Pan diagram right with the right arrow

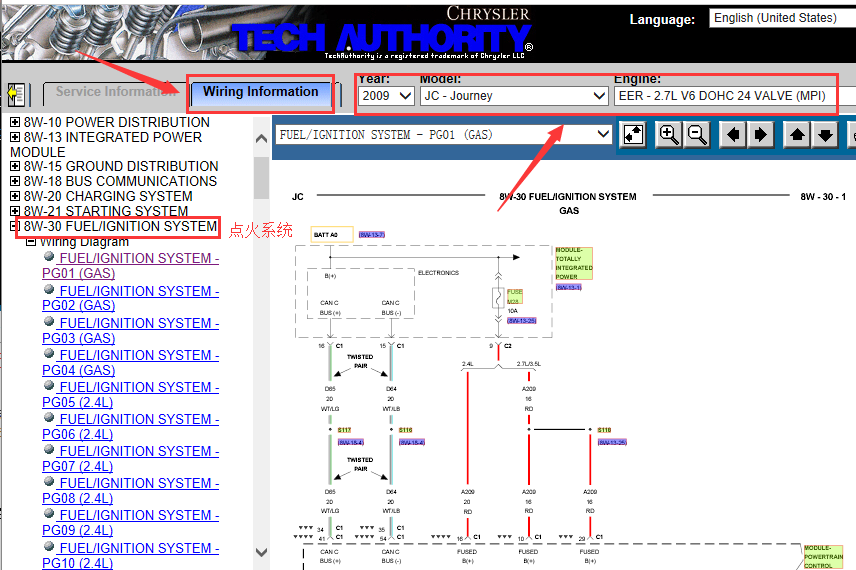click(760, 134)
